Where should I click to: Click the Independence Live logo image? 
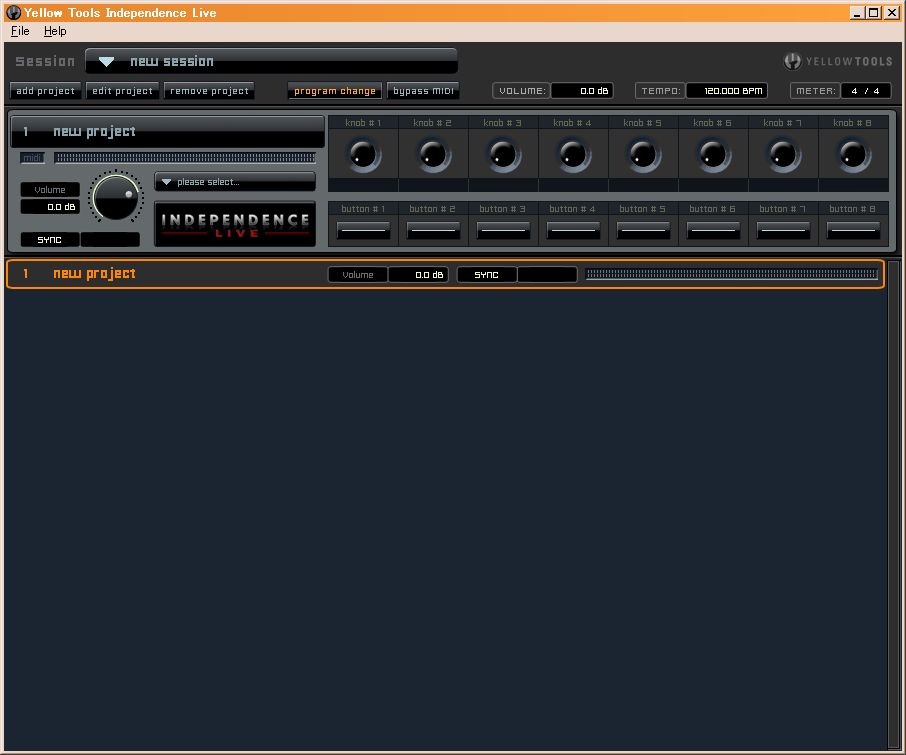tap(235, 224)
